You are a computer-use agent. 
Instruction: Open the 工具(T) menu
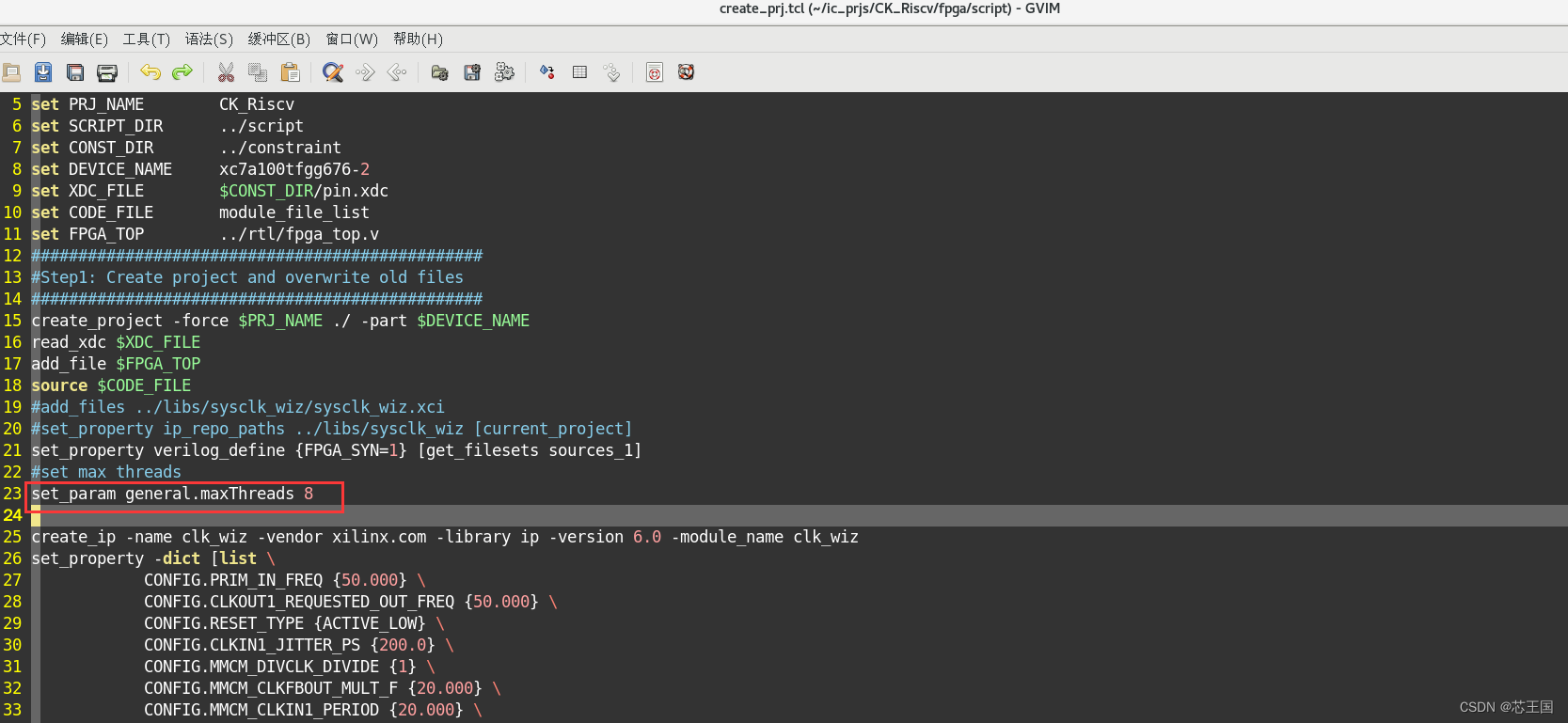147,39
